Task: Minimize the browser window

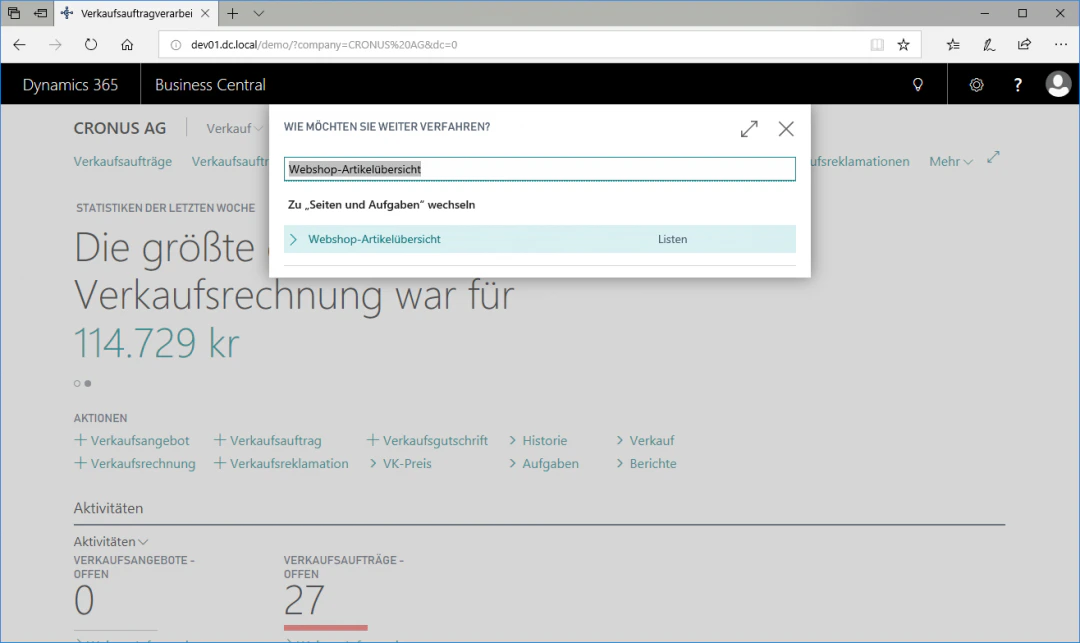Action: pos(984,13)
